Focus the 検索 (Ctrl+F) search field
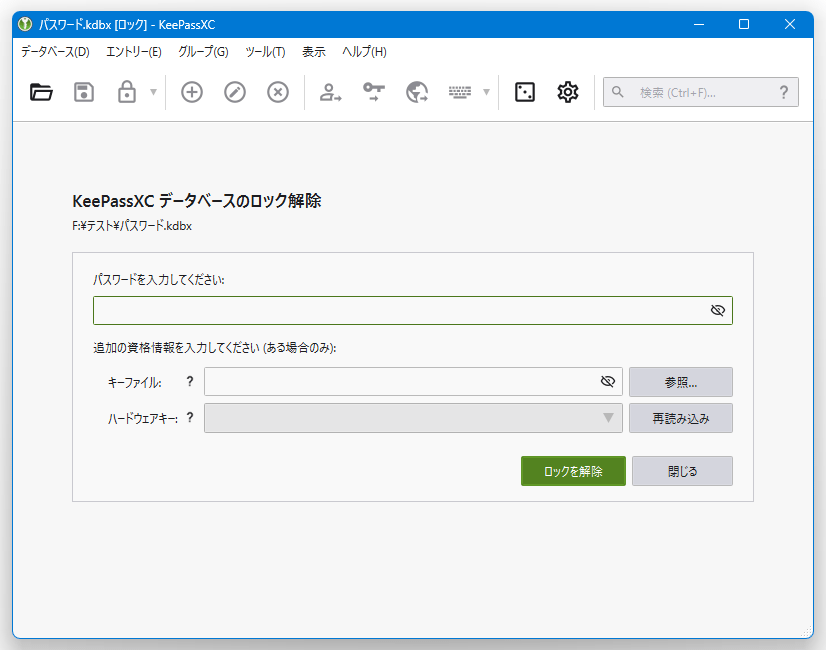This screenshot has height=650, width=826. pyautogui.click(x=701, y=92)
